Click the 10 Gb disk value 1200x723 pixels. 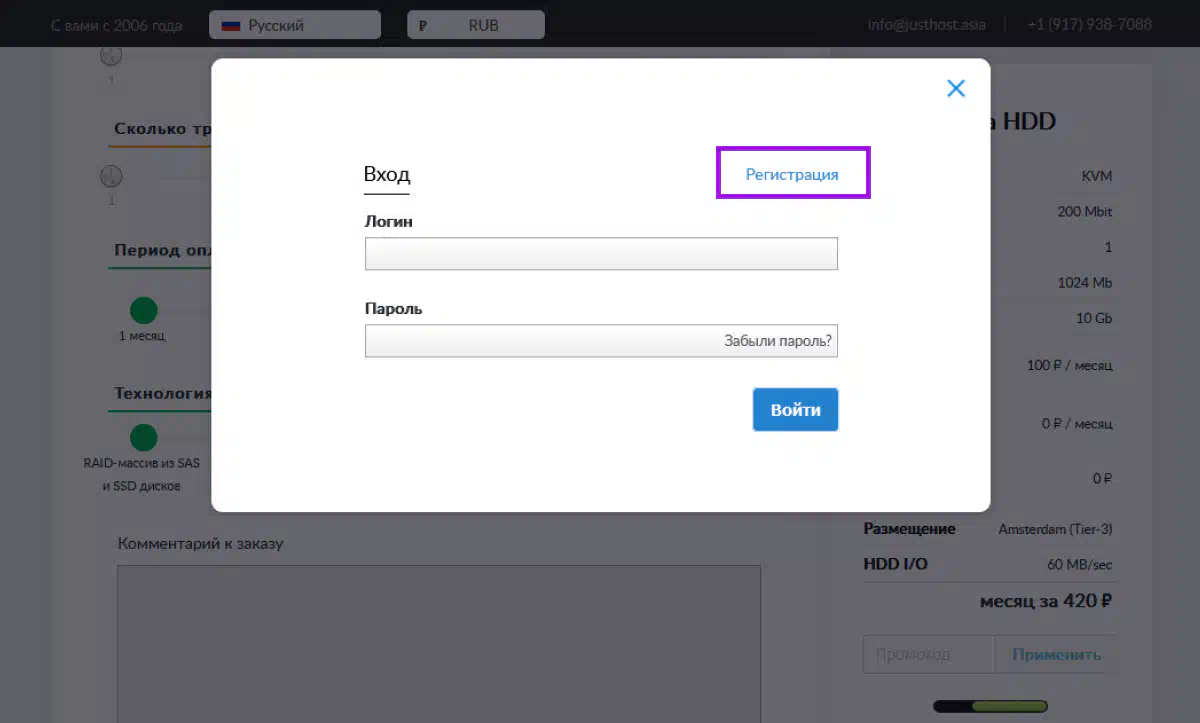tap(1094, 318)
